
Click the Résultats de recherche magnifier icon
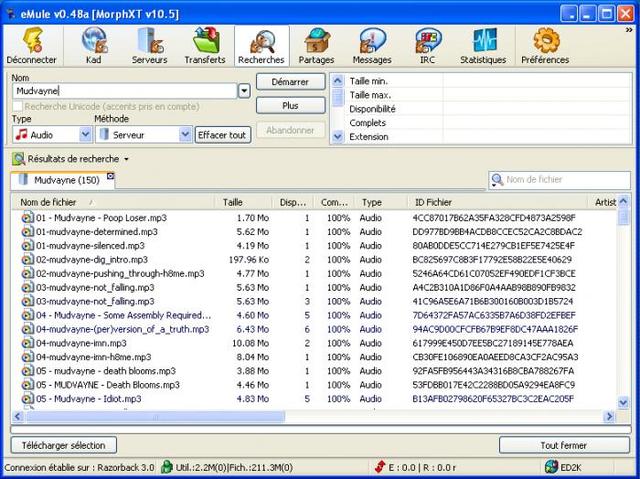(x=18, y=159)
